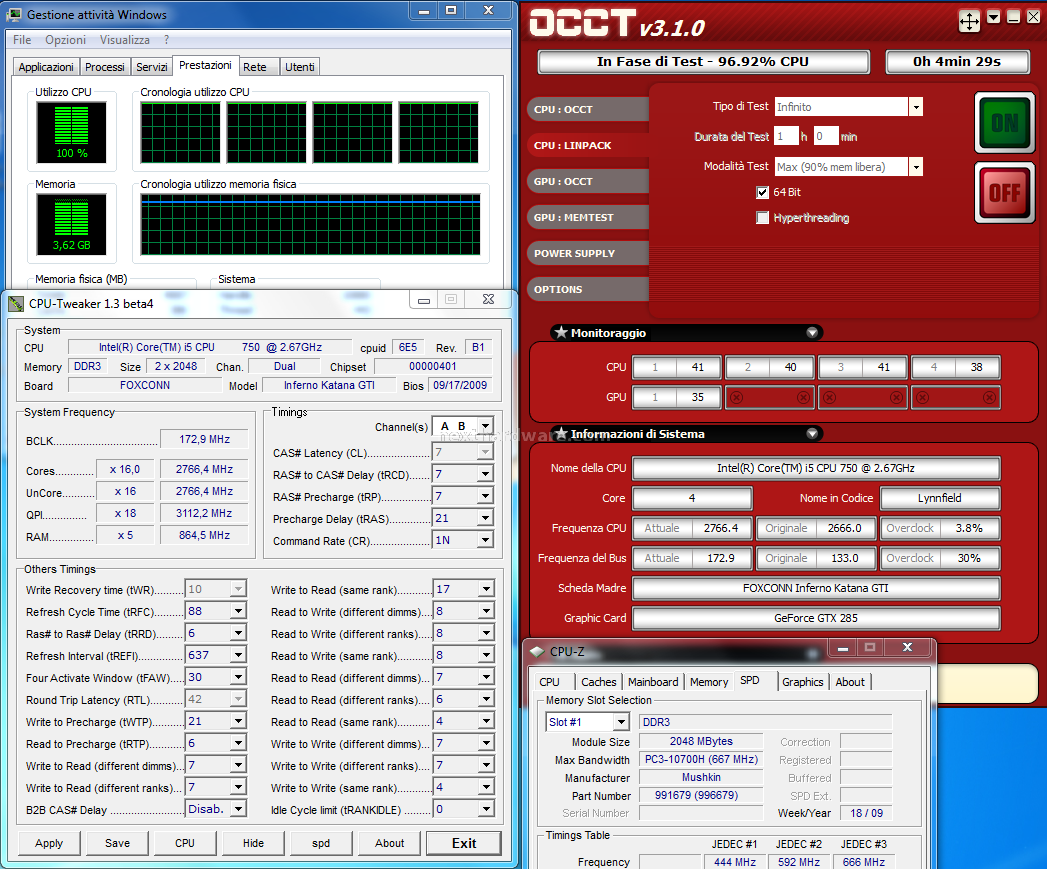The image size is (1047, 869).
Task: Open the Four Activate Window (tFAW) dropdown
Action: (x=238, y=677)
